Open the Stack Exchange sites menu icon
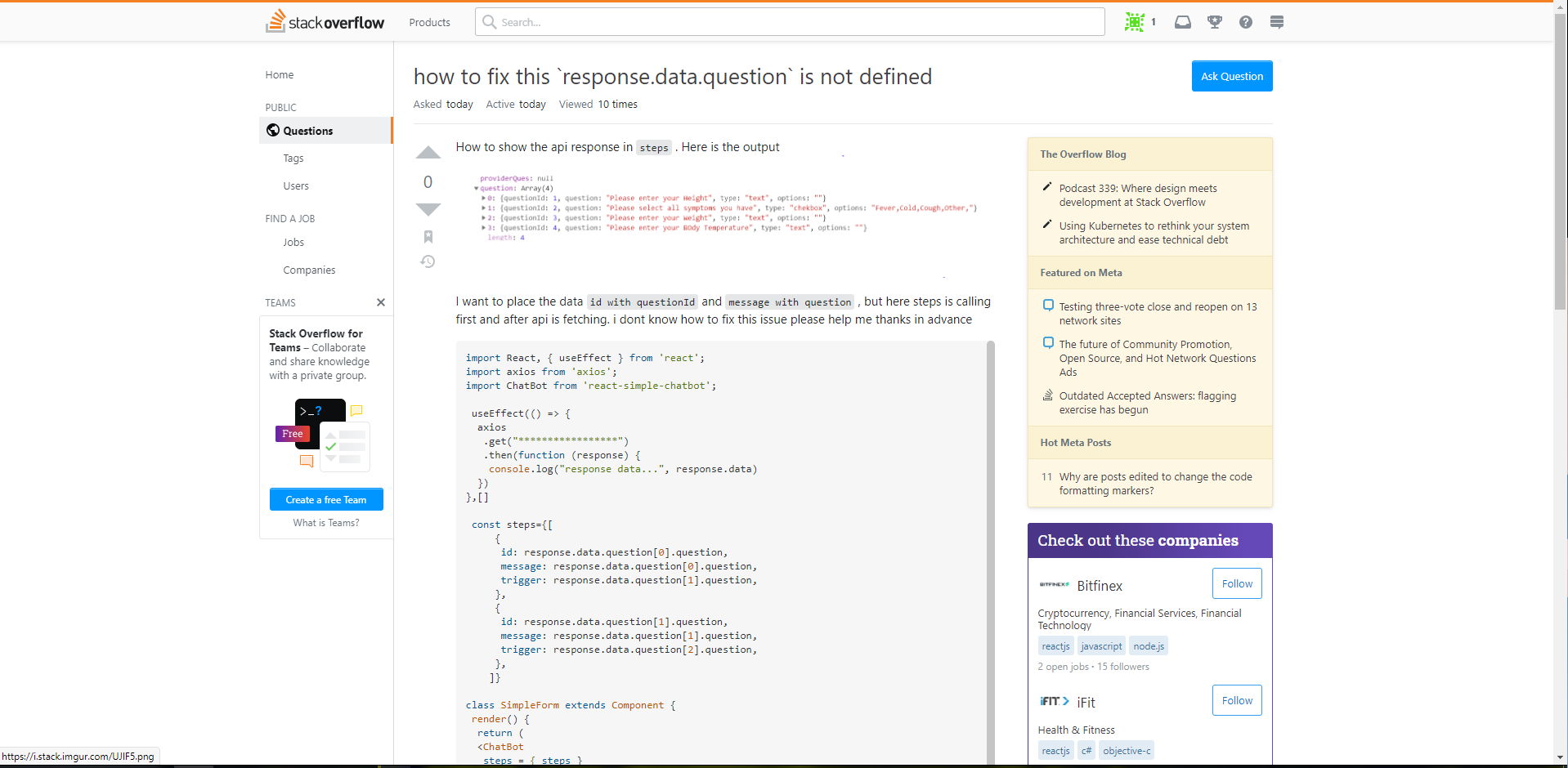 tap(1276, 22)
